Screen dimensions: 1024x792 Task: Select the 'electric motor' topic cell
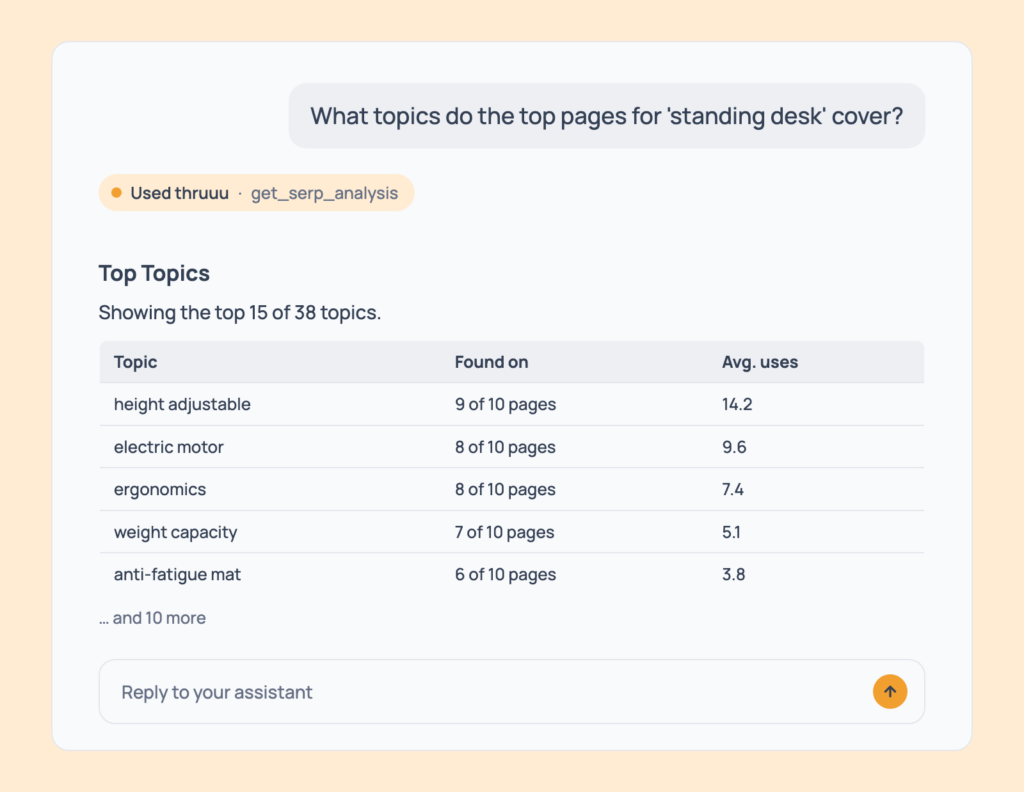click(168, 447)
